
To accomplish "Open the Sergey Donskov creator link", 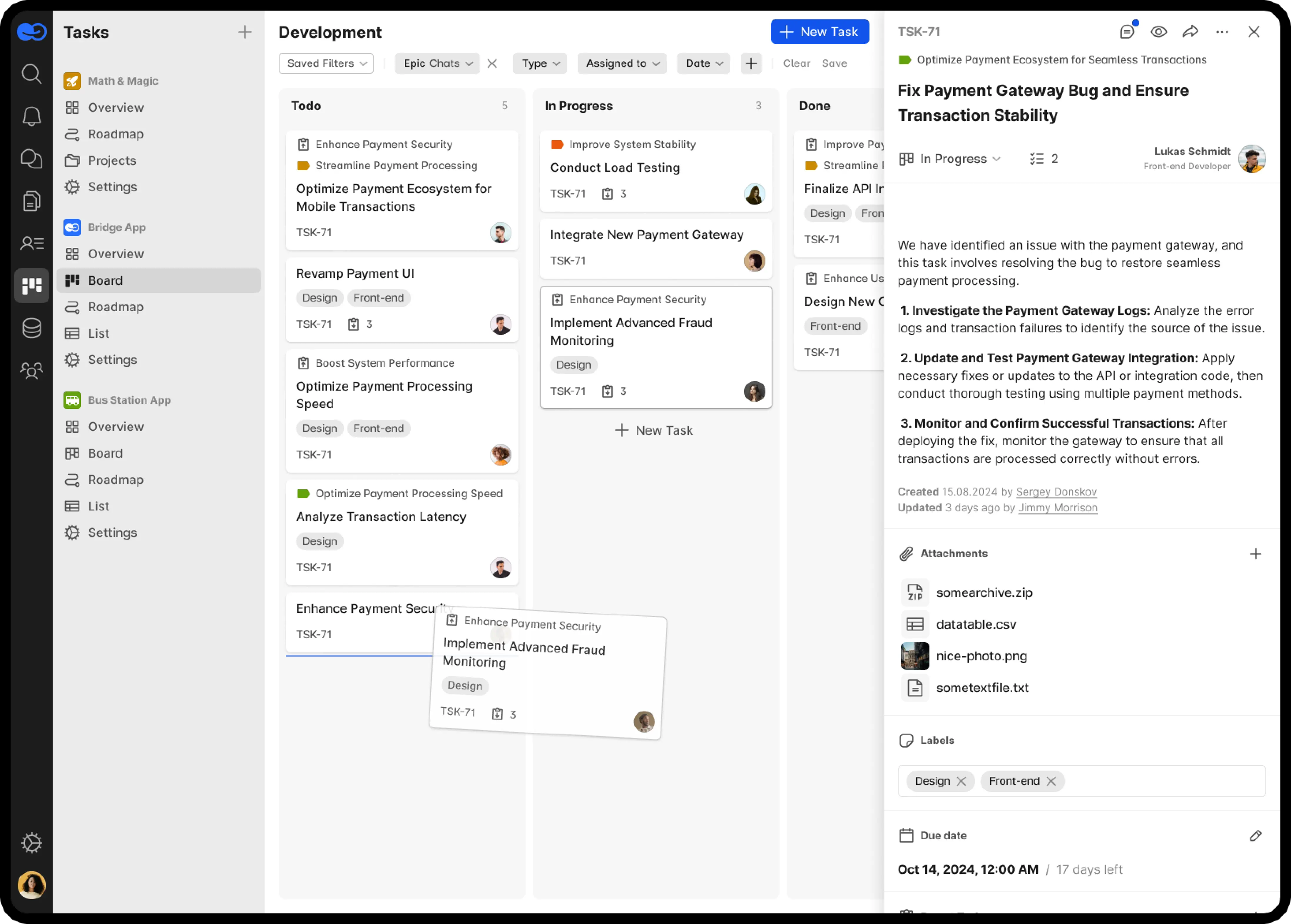I will 1056,492.
